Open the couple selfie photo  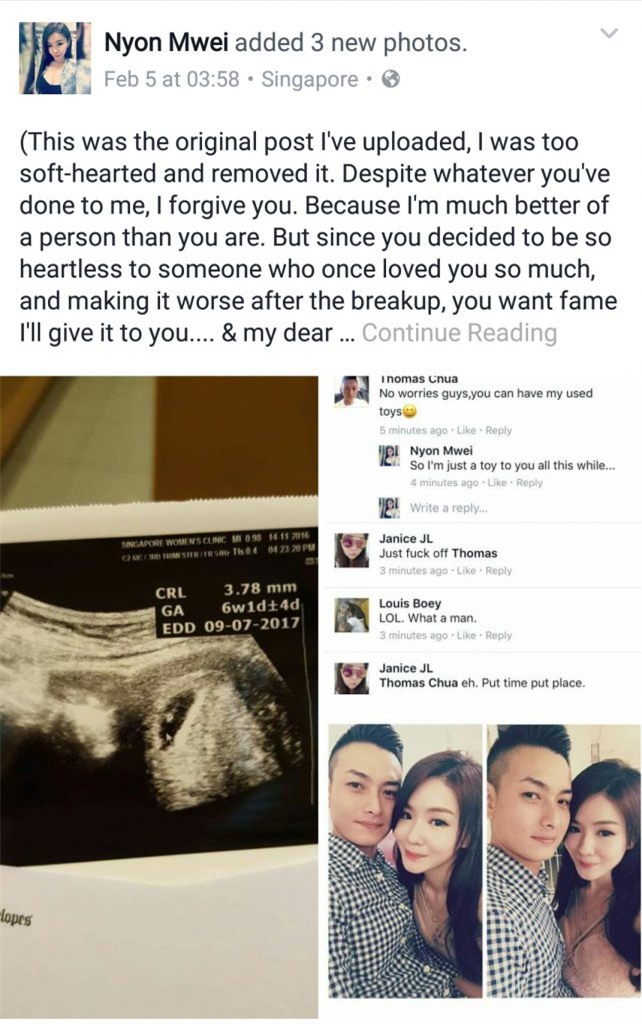(483, 861)
